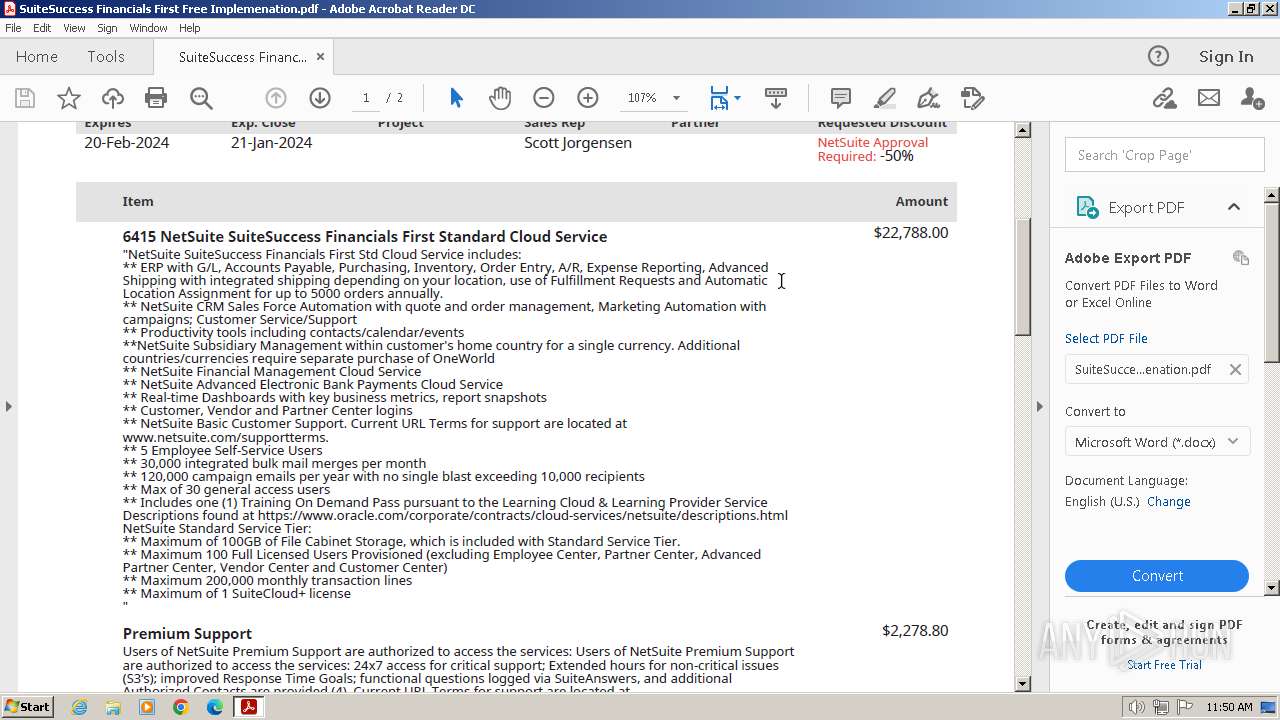
Task: Open Google Chrome from the taskbar
Action: click(x=181, y=707)
